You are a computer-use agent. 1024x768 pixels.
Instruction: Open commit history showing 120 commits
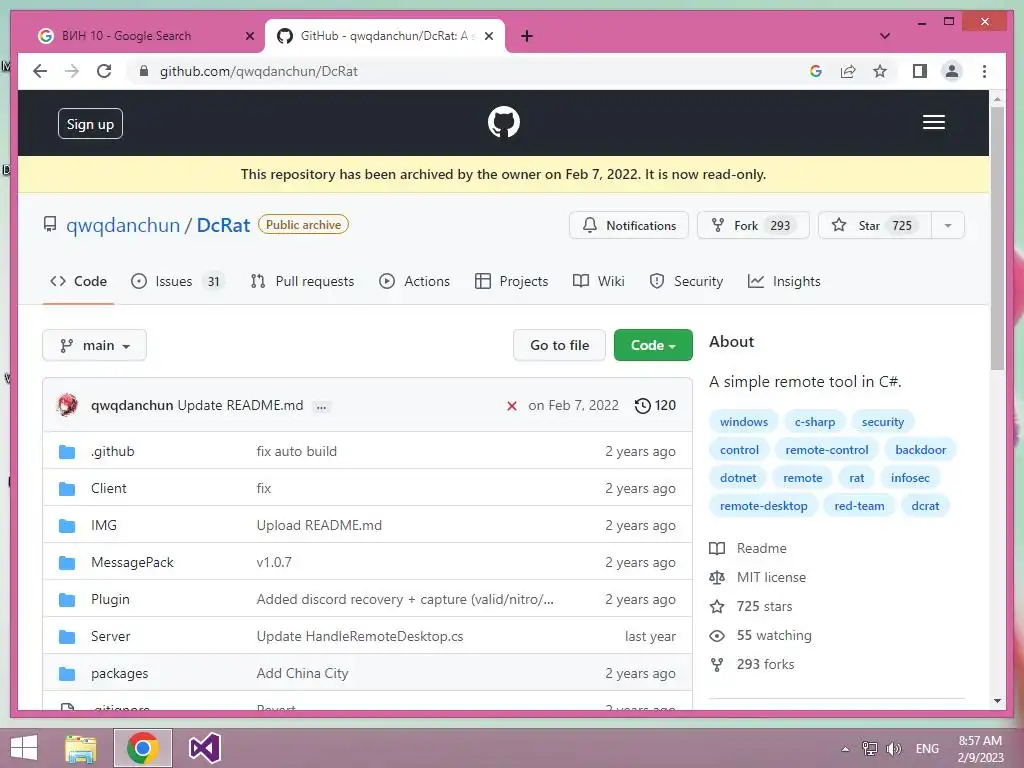click(x=655, y=406)
